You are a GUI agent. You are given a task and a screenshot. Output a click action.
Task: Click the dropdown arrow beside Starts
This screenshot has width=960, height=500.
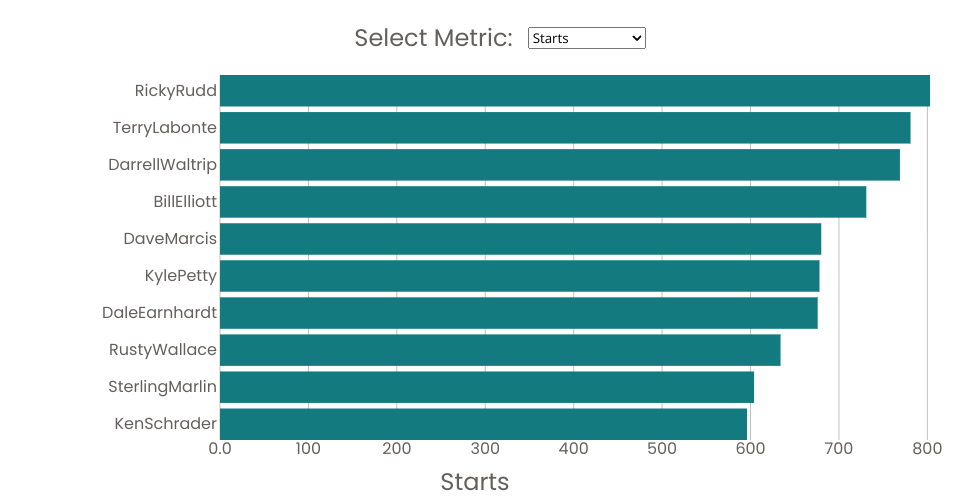(637, 38)
